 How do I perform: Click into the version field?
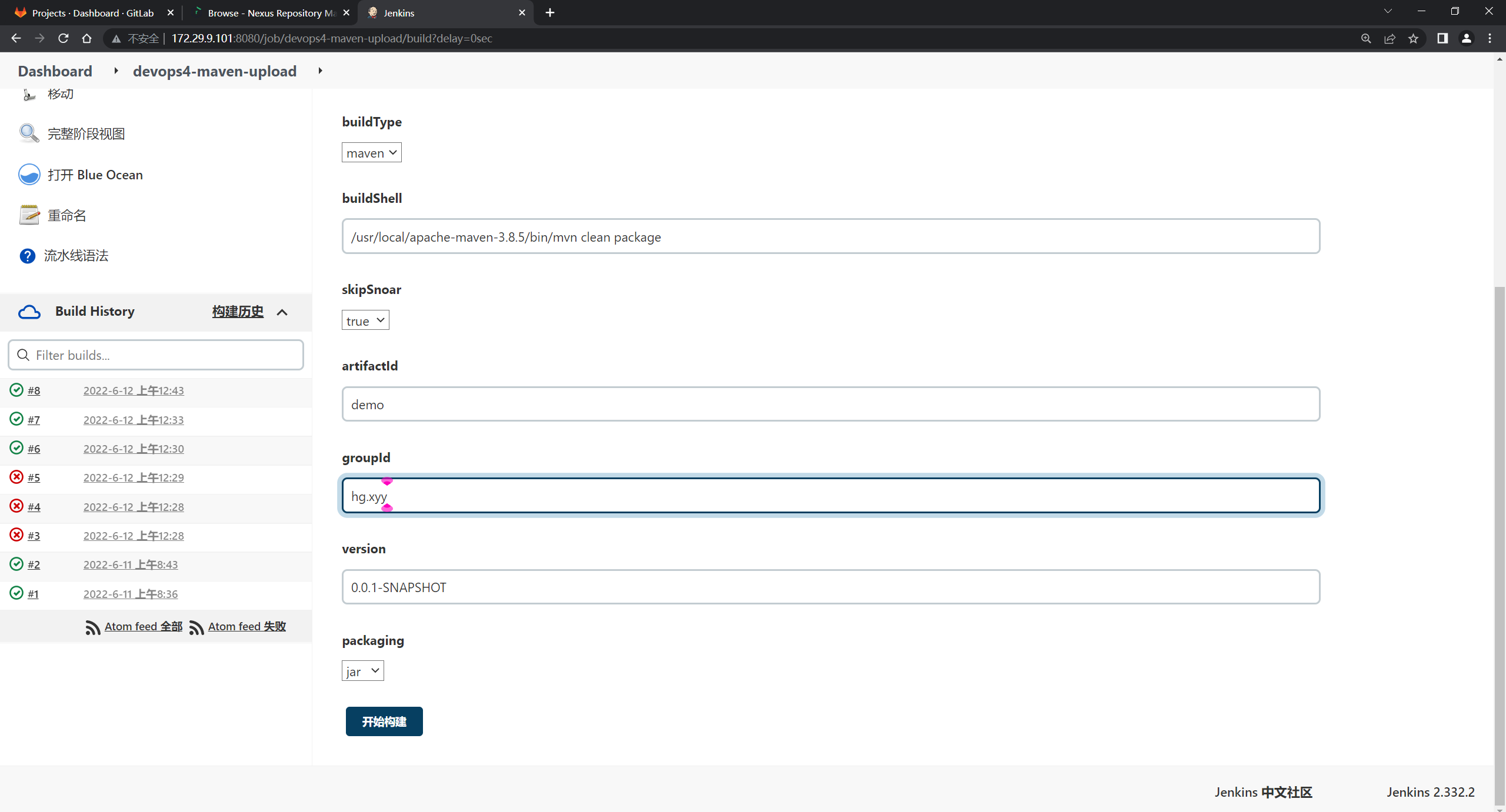coord(831,587)
